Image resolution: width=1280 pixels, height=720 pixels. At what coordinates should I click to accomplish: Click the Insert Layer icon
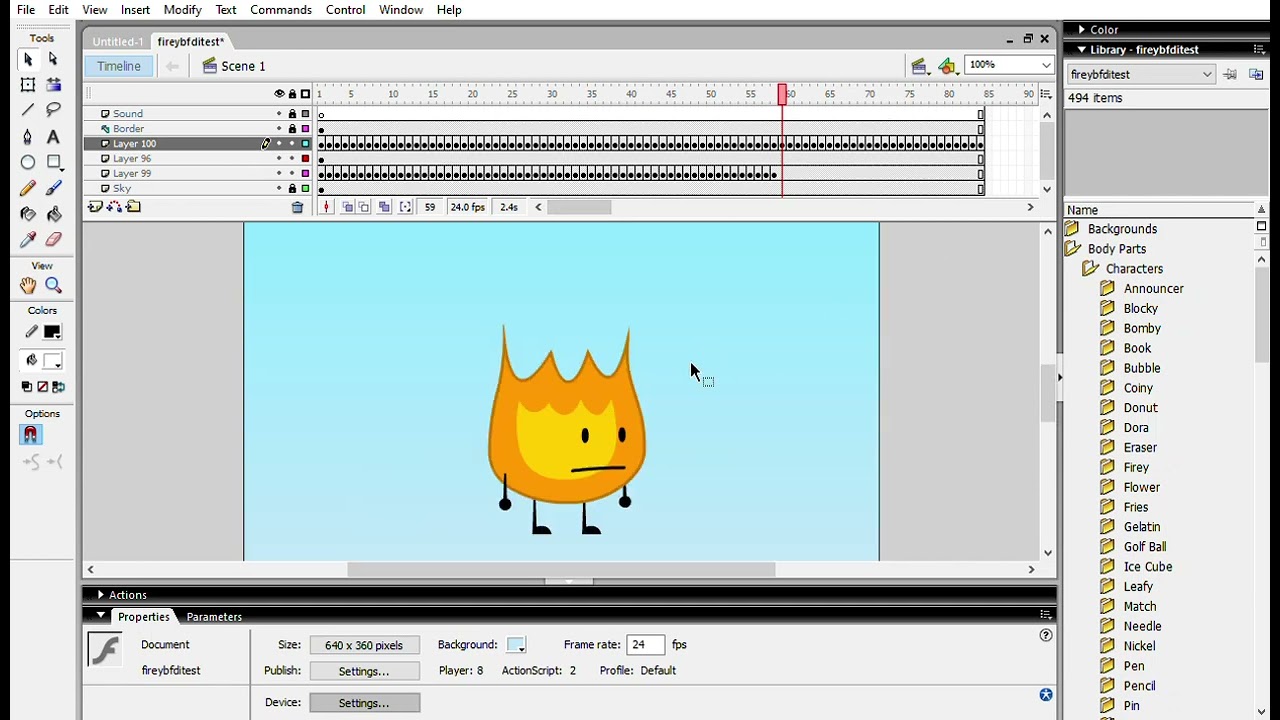95,207
